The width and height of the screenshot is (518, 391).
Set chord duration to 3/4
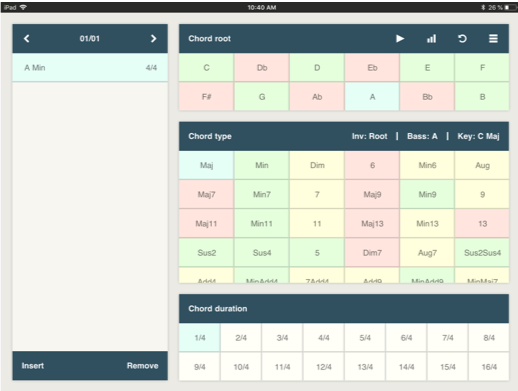pos(282,338)
